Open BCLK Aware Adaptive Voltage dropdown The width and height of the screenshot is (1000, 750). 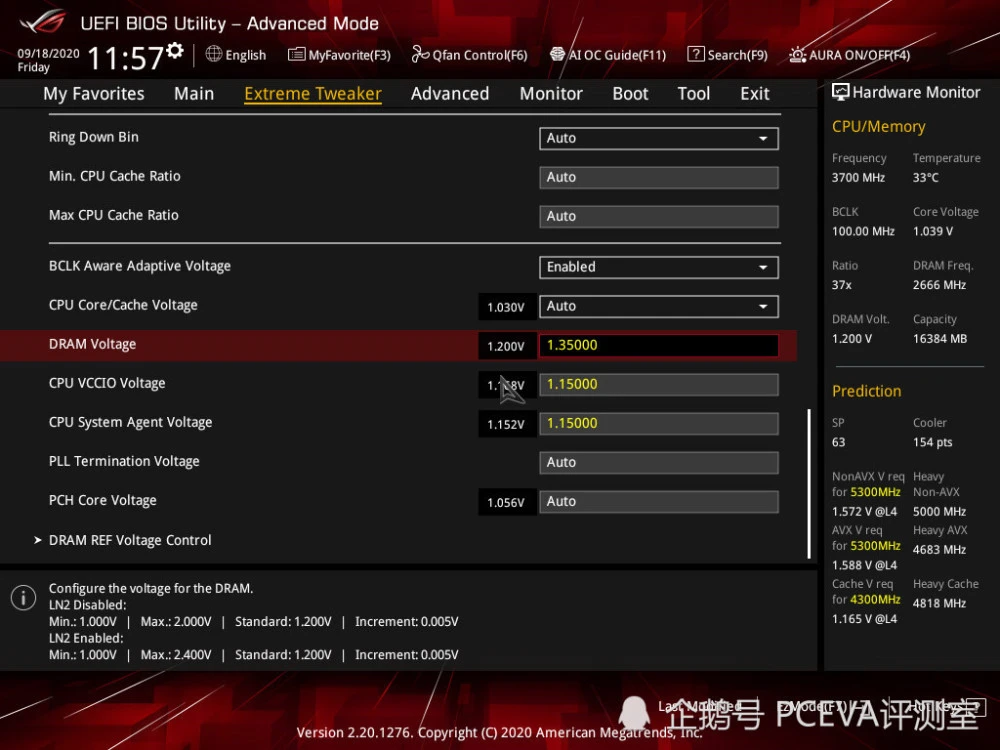point(659,267)
